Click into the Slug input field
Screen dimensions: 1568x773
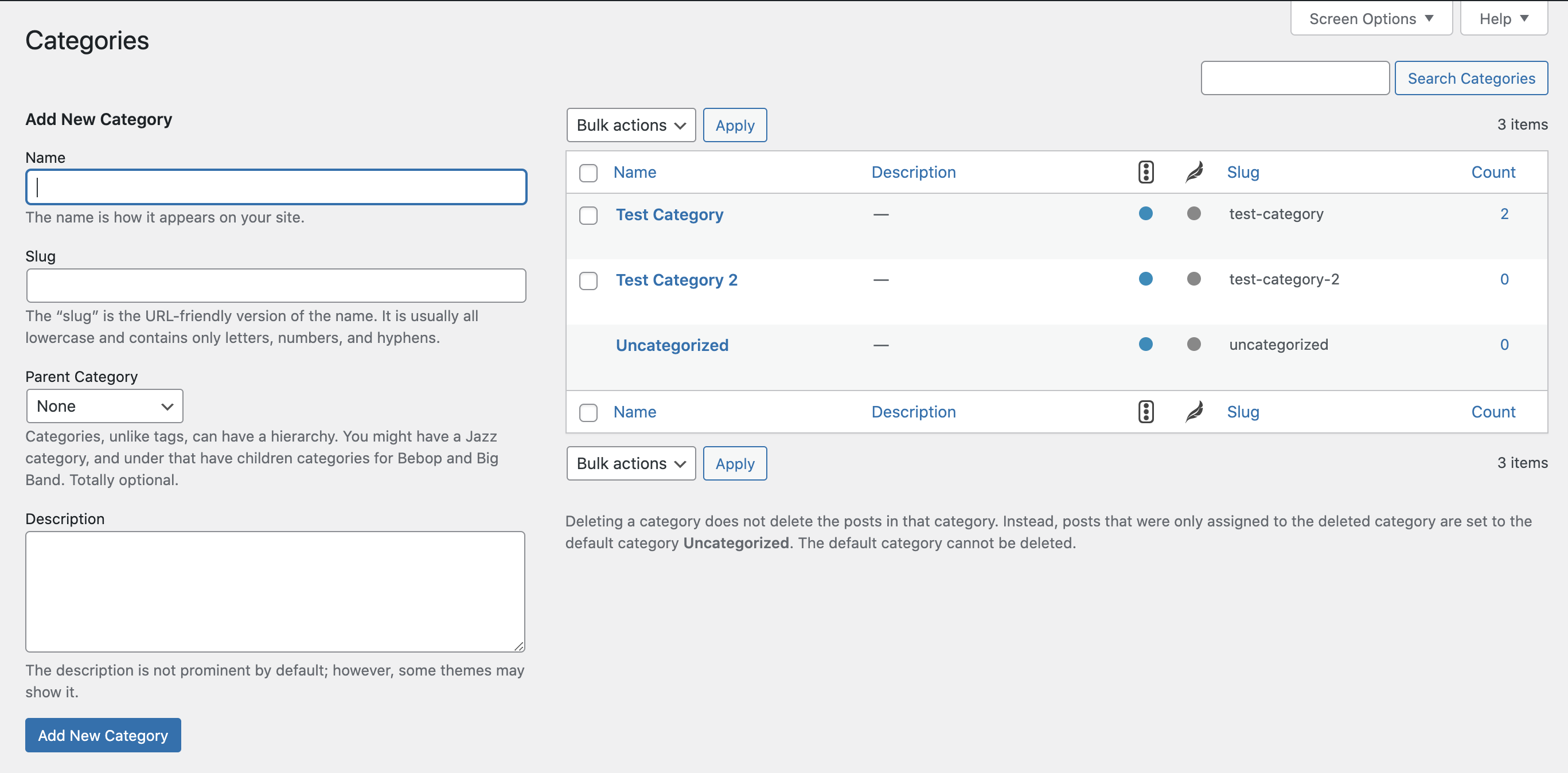276,286
